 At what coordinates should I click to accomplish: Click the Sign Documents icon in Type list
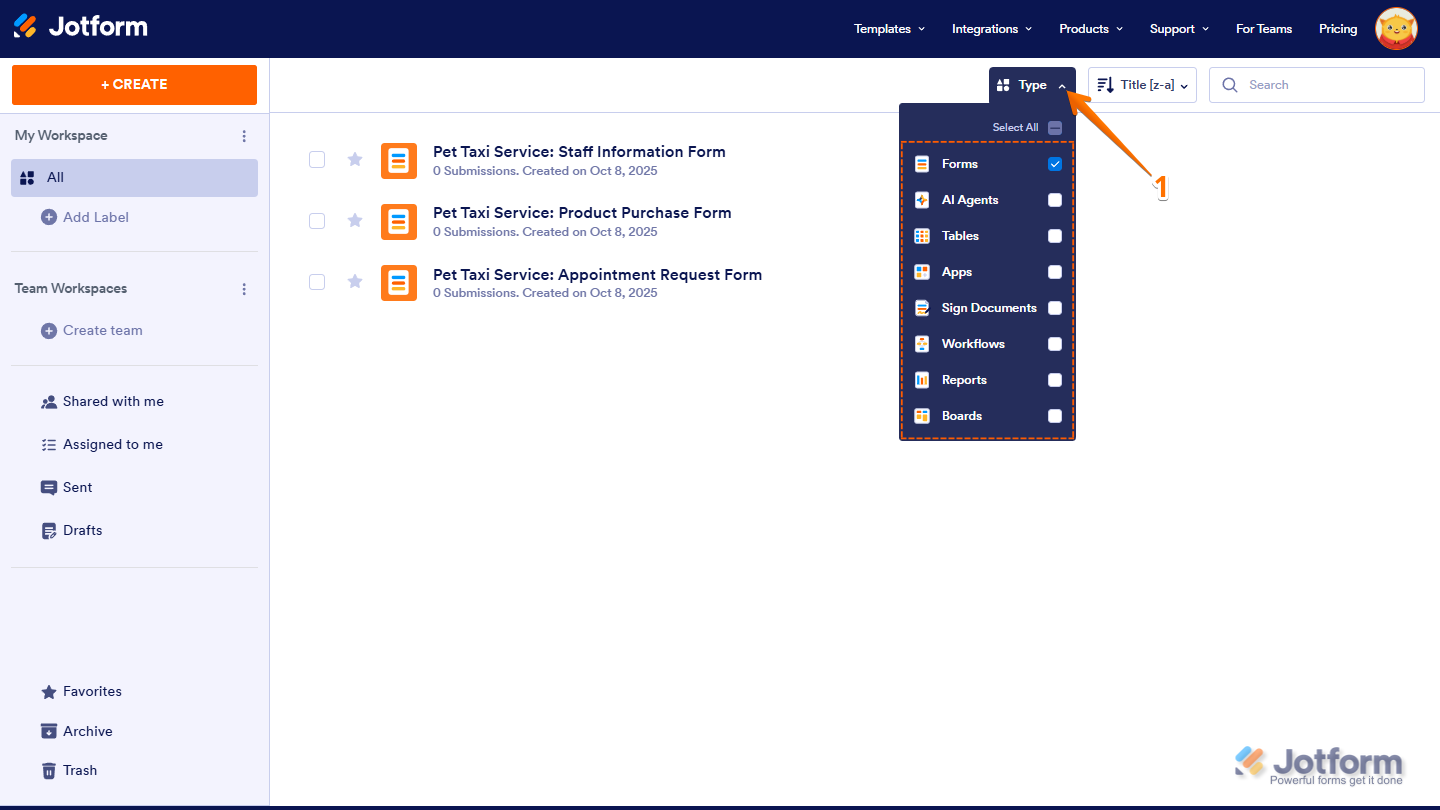[x=922, y=308]
